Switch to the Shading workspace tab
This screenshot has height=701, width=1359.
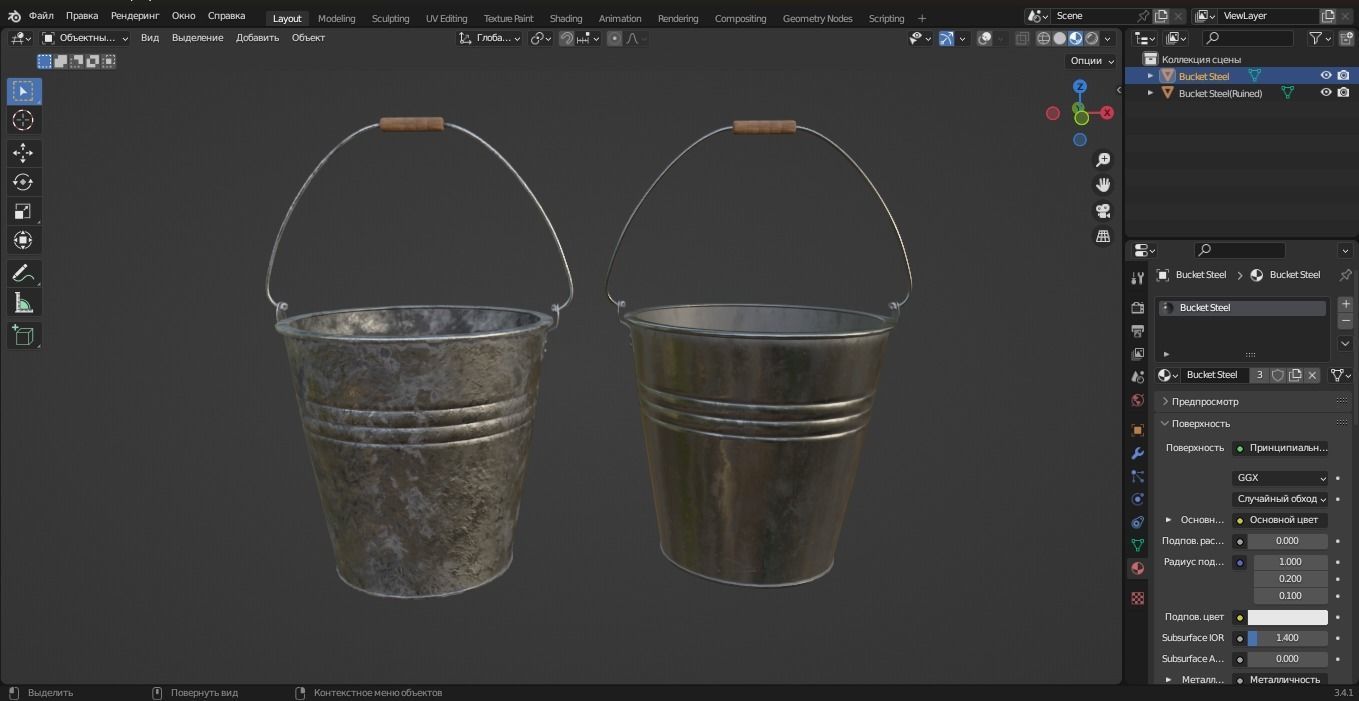(566, 18)
